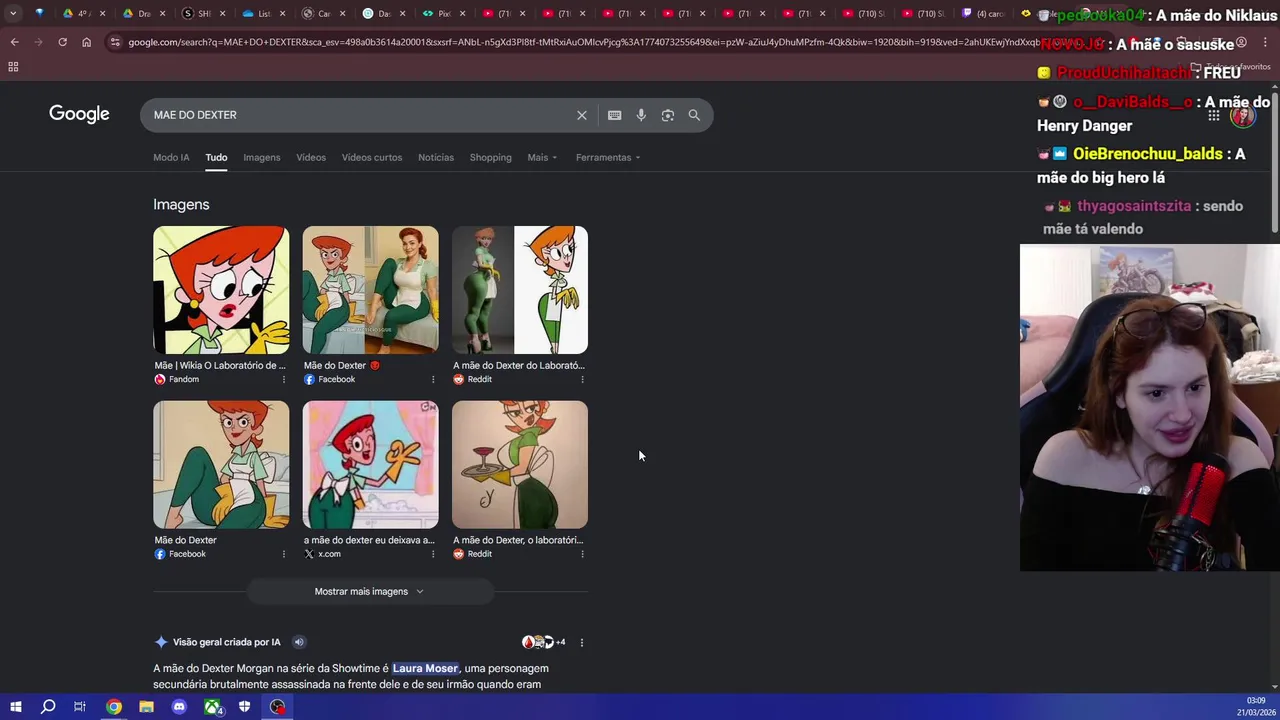Switch to Notícias search tab
This screenshot has height=720, width=1280.
[436, 157]
